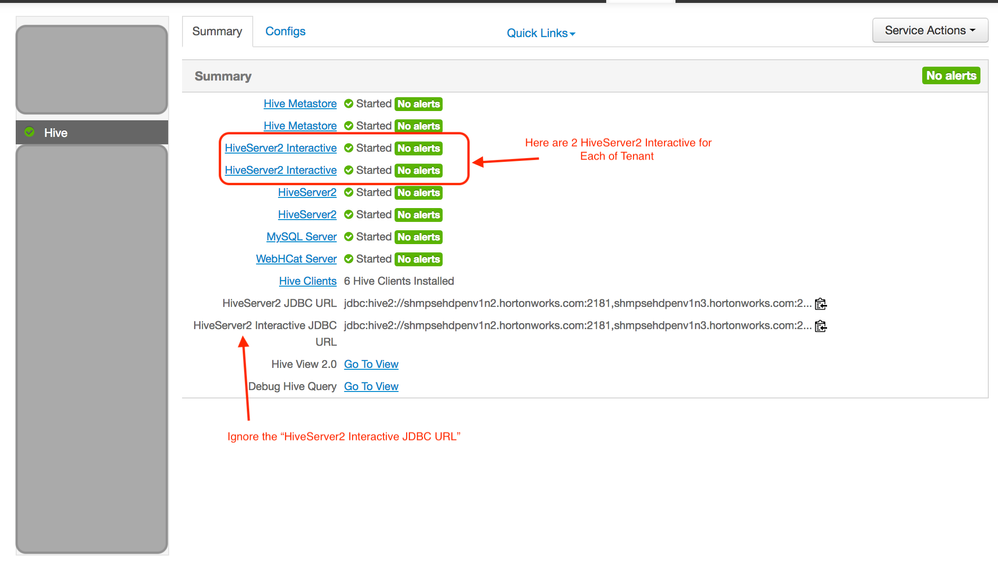
Task: Open the second Hive Metastore link
Action: tap(300, 126)
